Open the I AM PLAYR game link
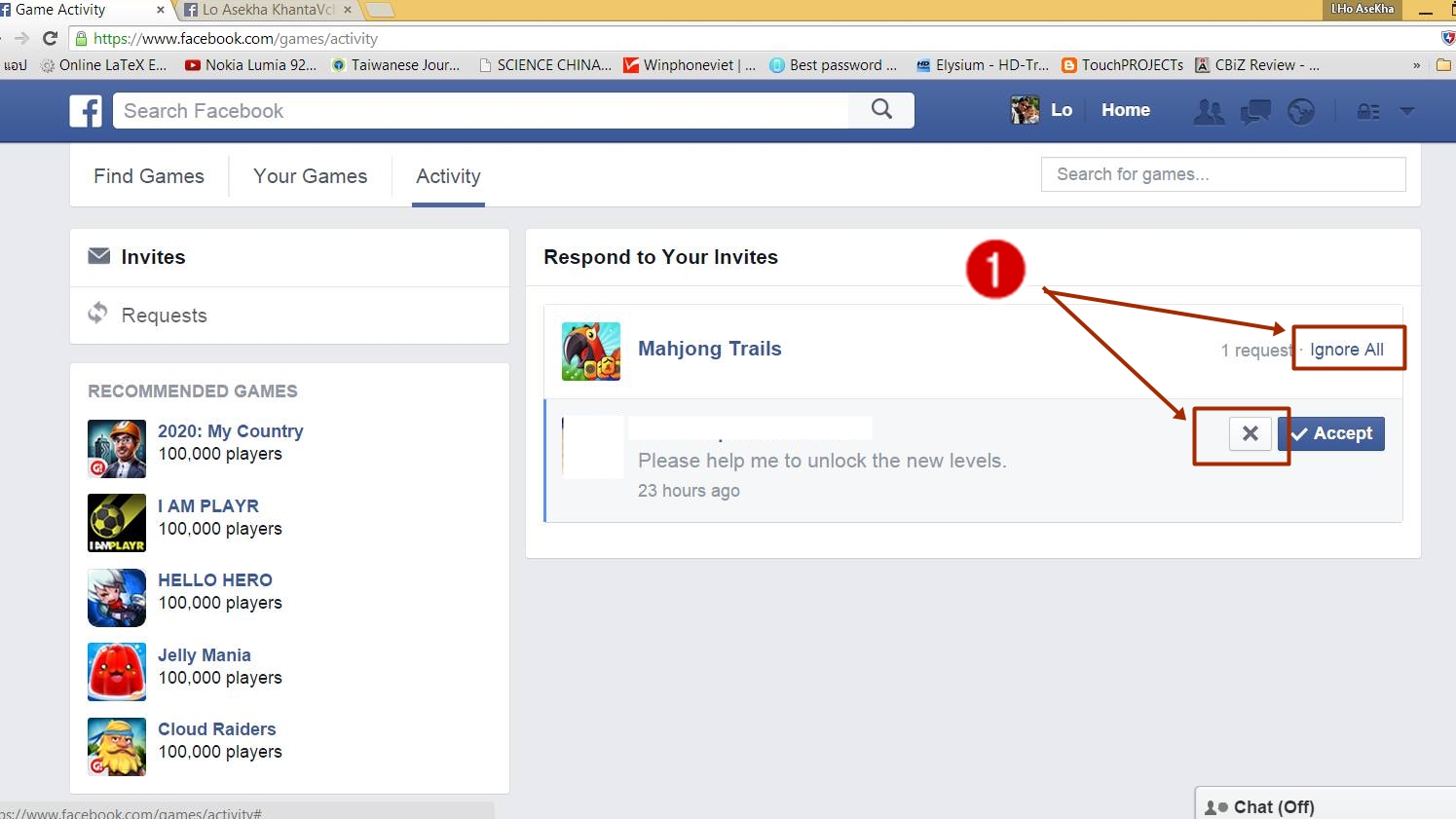 pyautogui.click(x=208, y=506)
